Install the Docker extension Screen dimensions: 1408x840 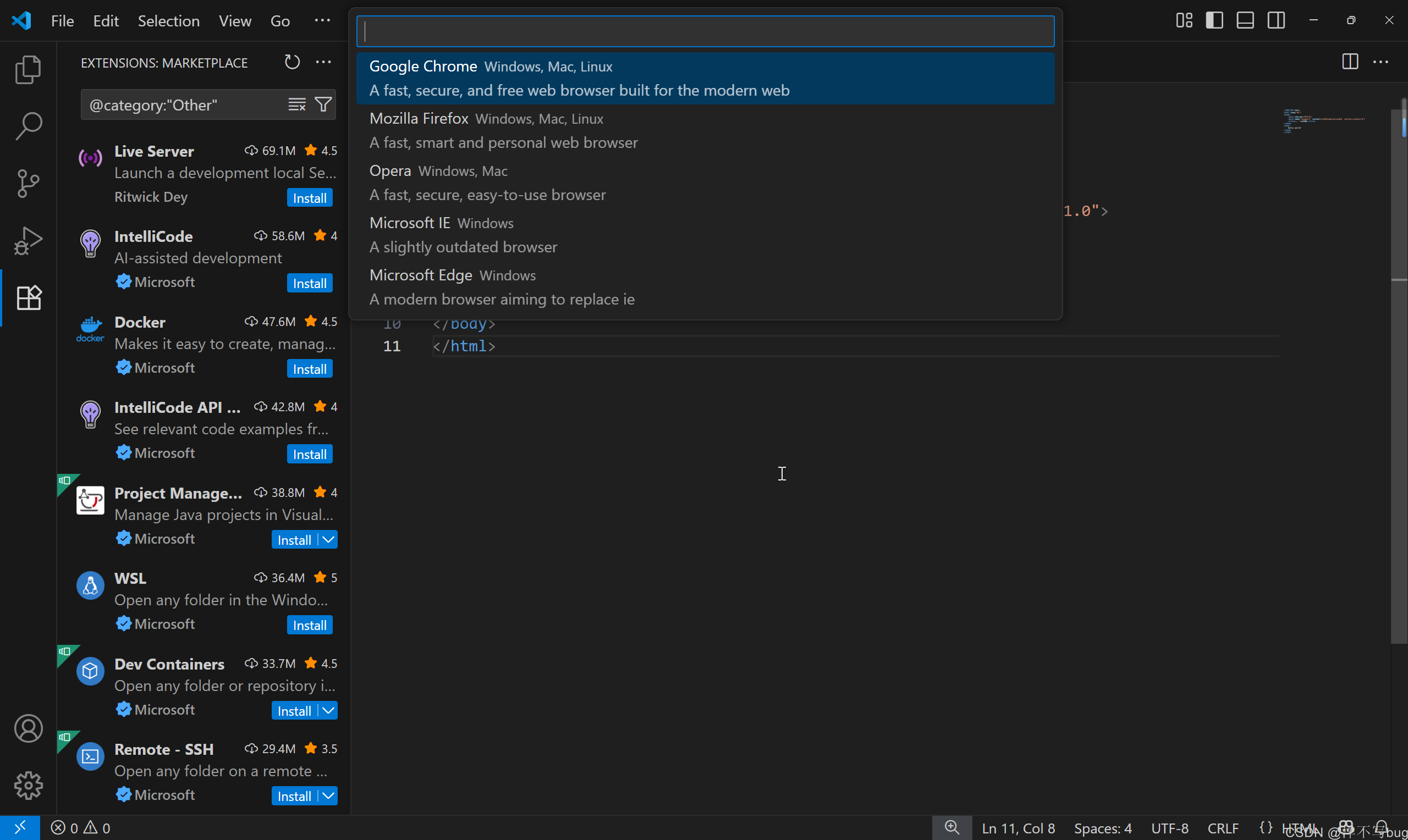coord(310,369)
